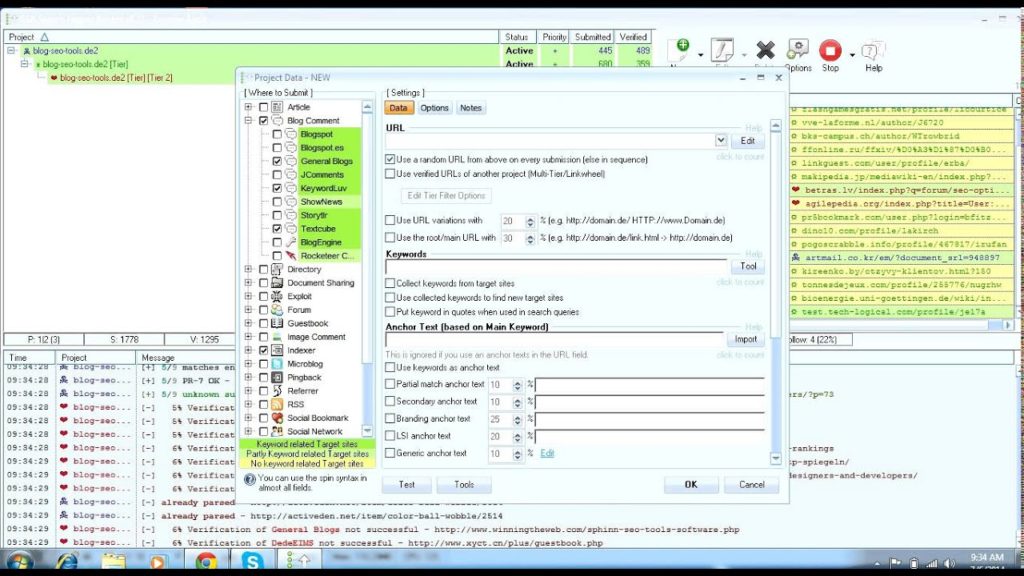The width and height of the screenshot is (1024, 576).
Task: Switch to the Options tab
Action: click(434, 108)
